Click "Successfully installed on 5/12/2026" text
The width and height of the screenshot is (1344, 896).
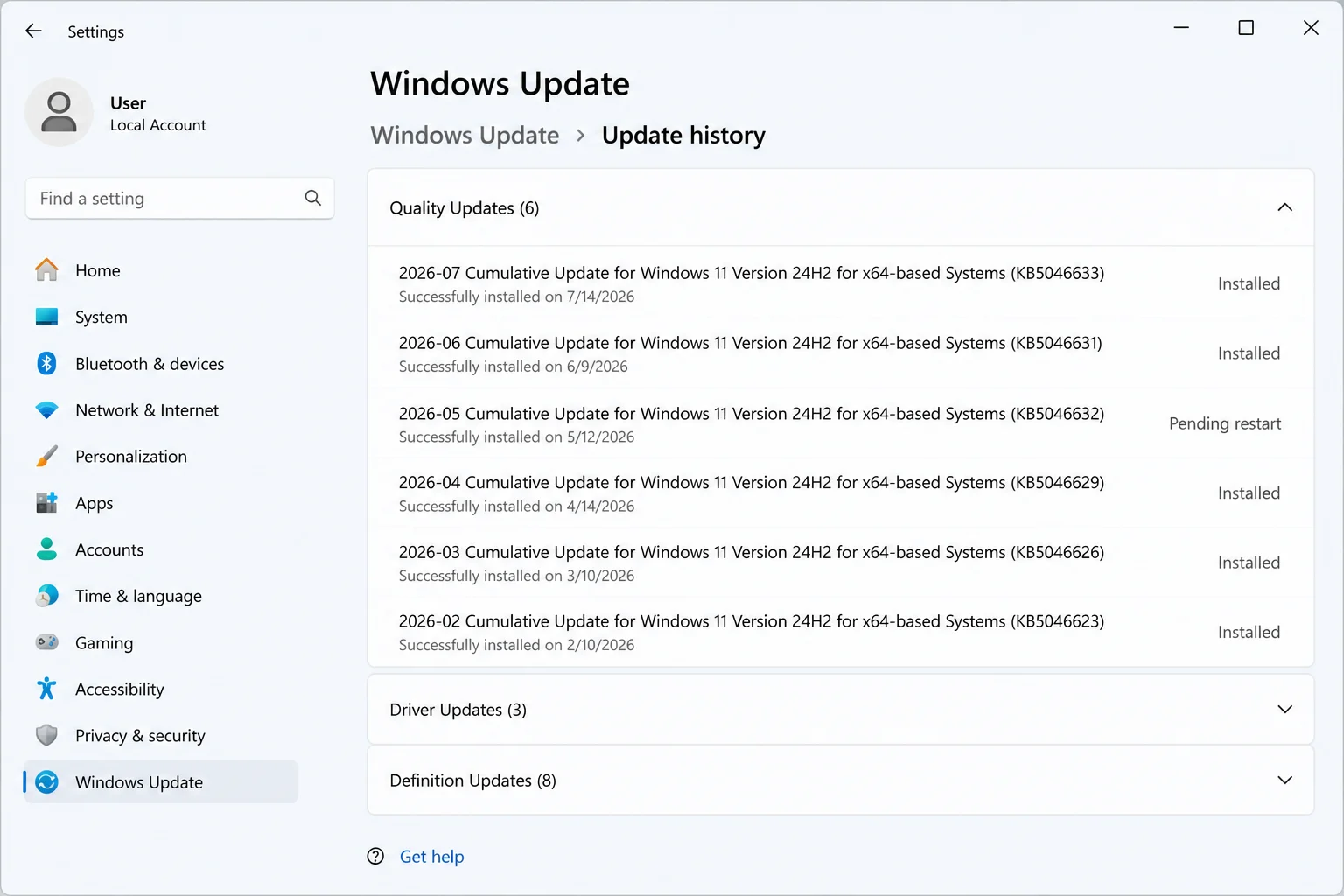tap(516, 437)
